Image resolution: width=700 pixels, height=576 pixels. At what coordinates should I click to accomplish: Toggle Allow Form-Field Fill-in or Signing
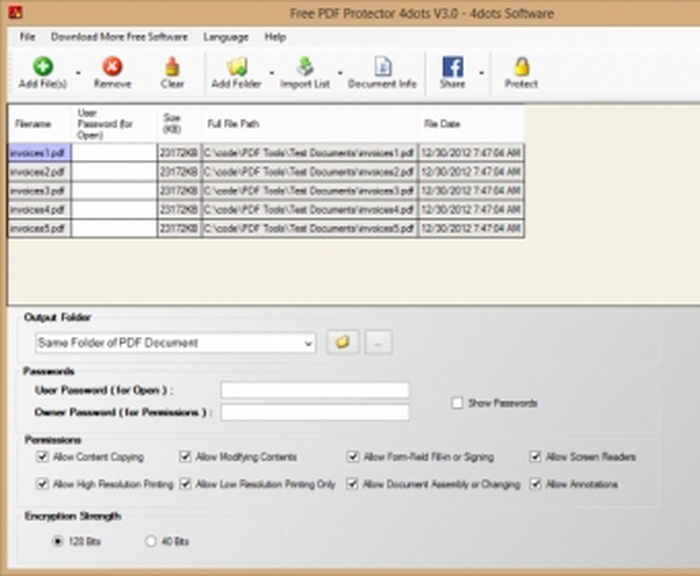[353, 456]
